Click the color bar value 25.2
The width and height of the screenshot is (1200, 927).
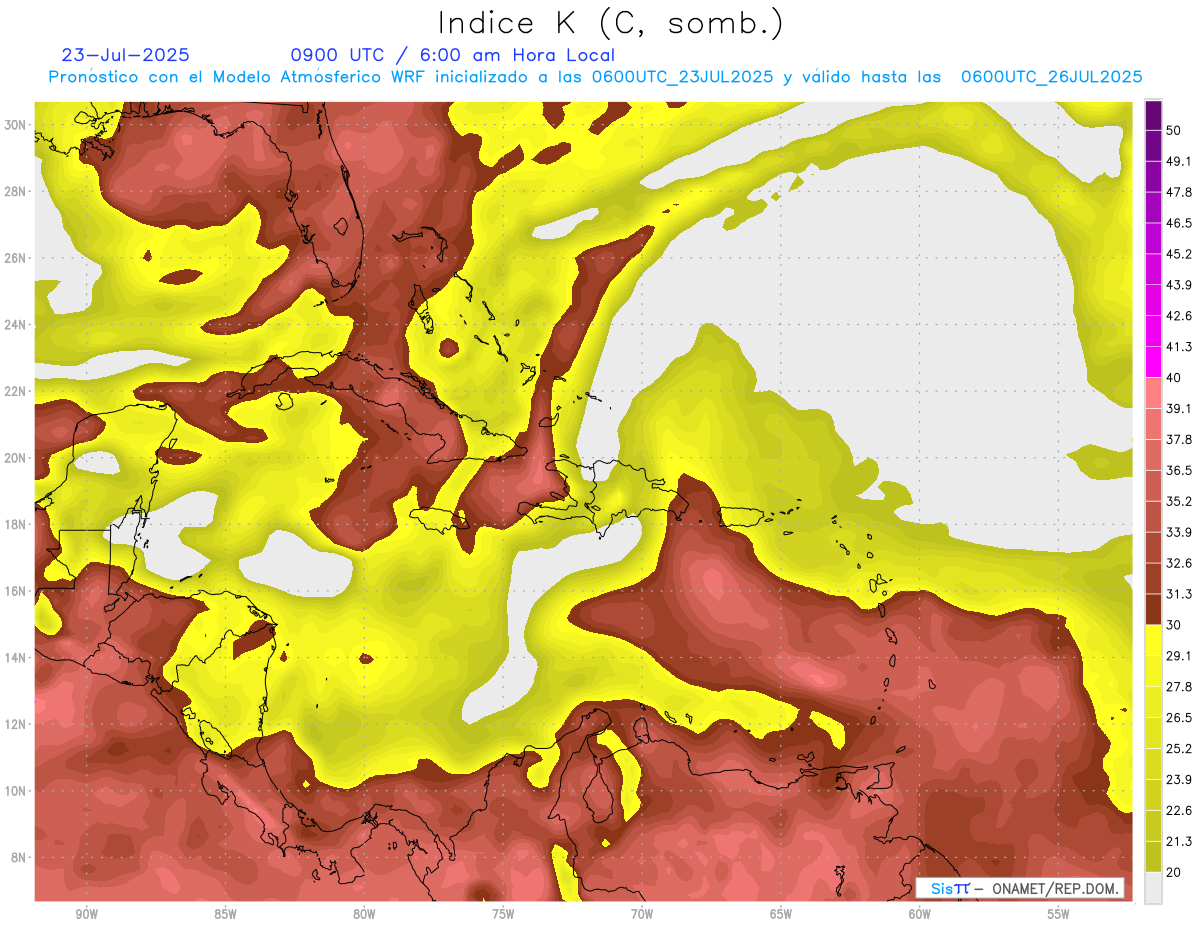tap(1180, 749)
